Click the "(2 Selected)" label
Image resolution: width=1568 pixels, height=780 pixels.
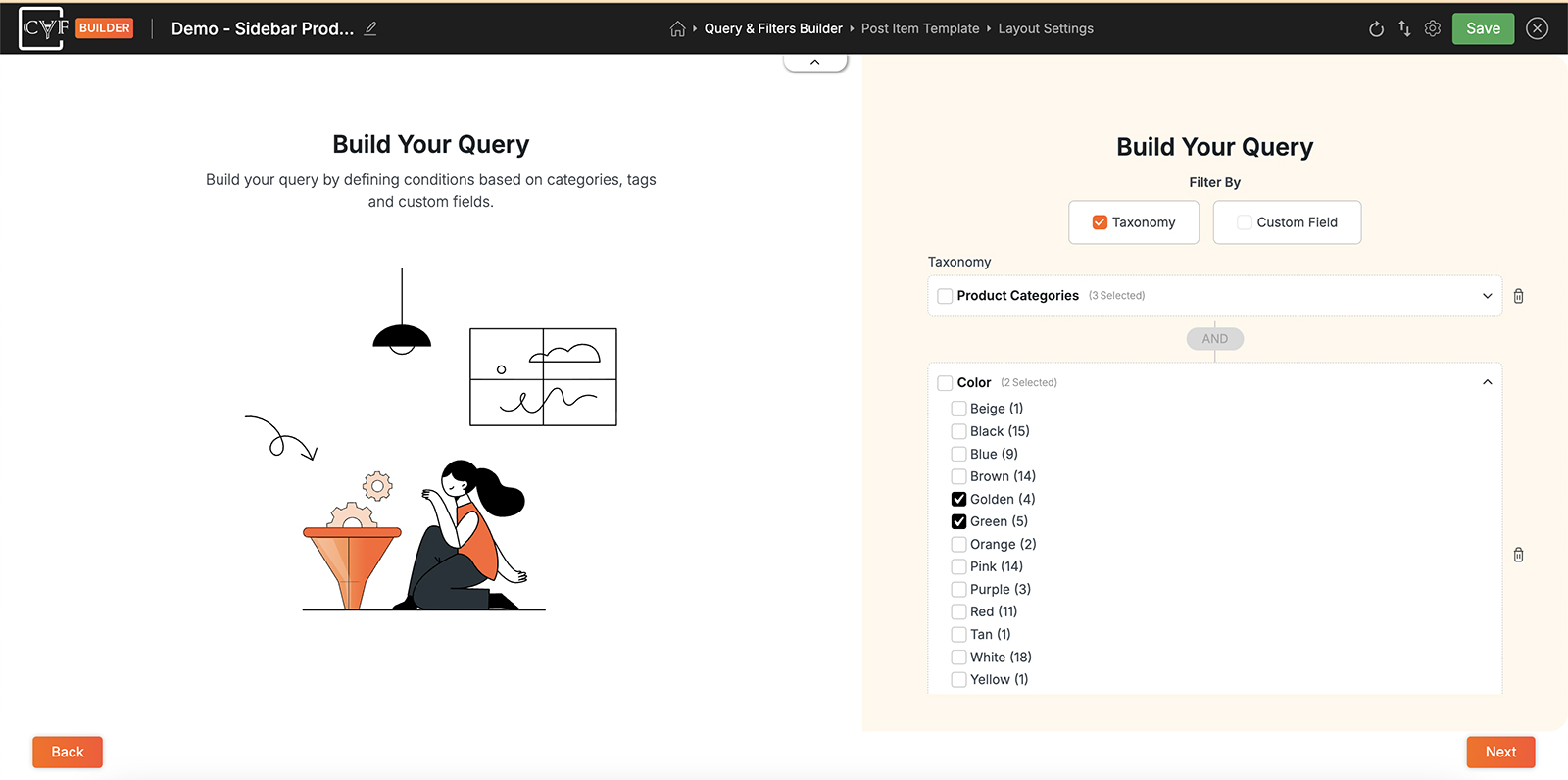1029,383
